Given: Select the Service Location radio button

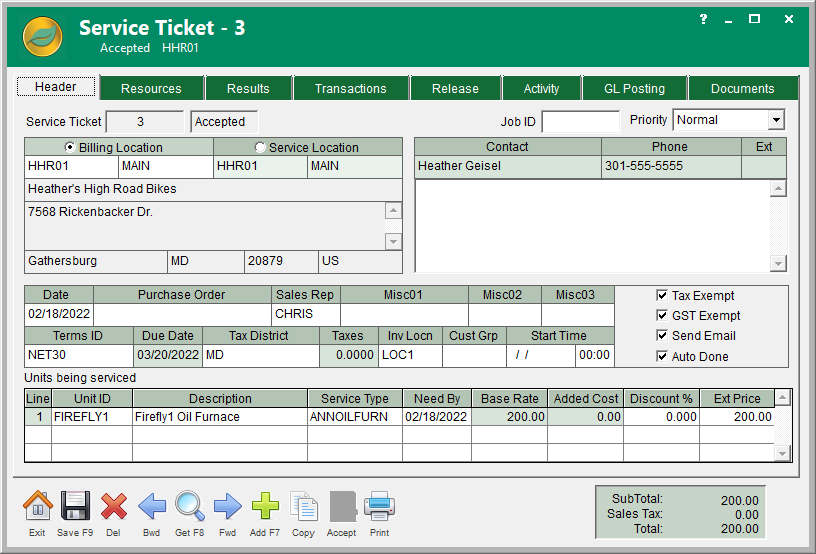Looking at the screenshot, I should [x=260, y=147].
